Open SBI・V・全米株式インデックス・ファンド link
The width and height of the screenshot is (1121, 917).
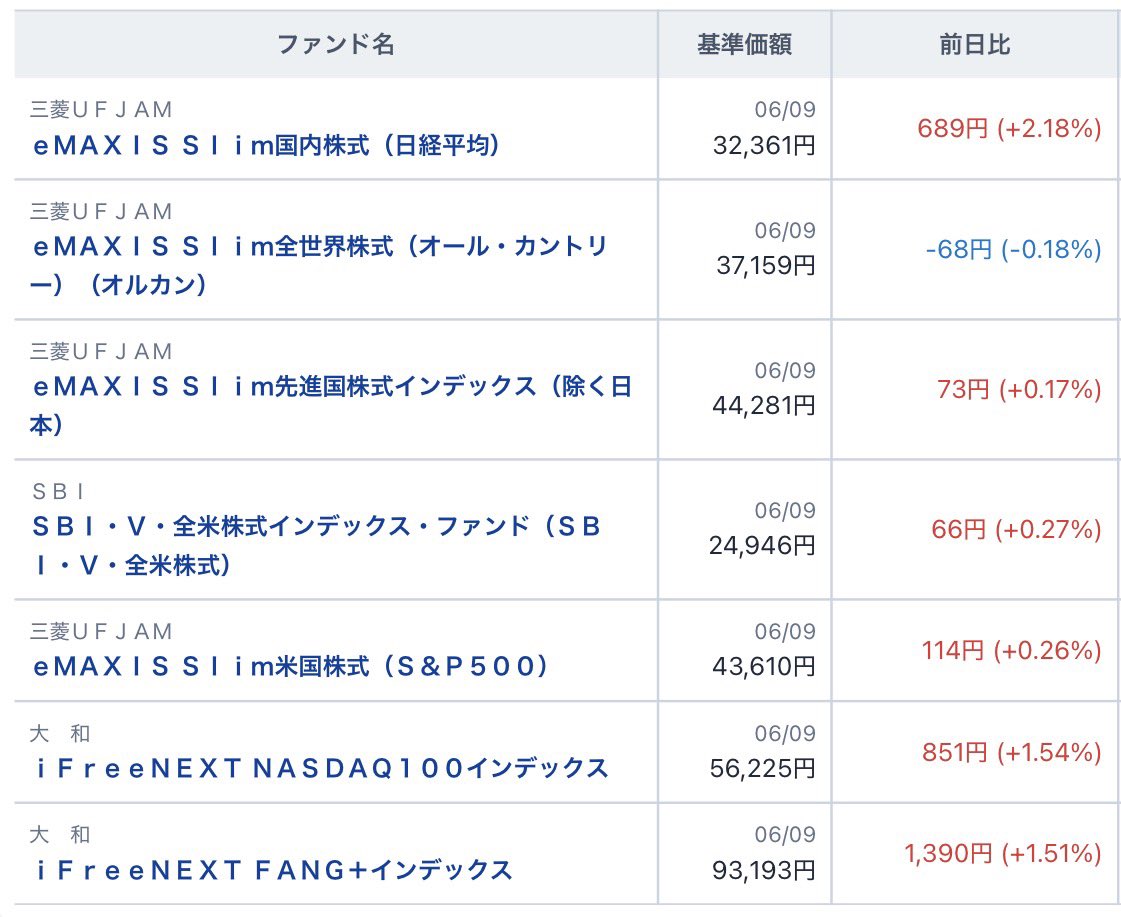click(x=316, y=545)
